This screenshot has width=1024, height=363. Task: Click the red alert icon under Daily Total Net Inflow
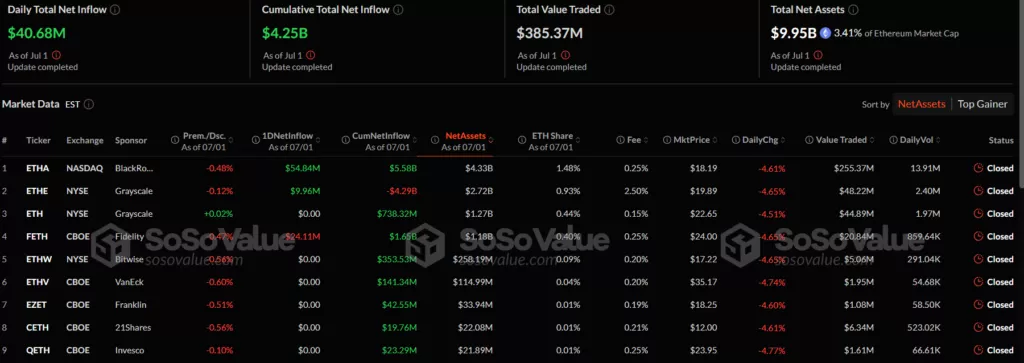56,55
